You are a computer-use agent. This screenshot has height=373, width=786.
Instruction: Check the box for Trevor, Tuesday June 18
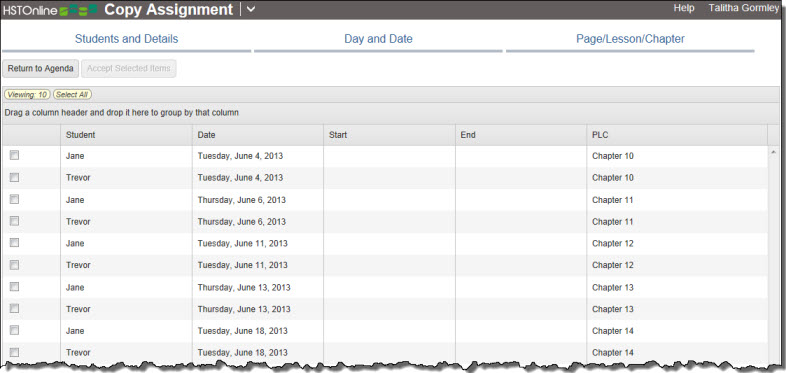tap(15, 351)
